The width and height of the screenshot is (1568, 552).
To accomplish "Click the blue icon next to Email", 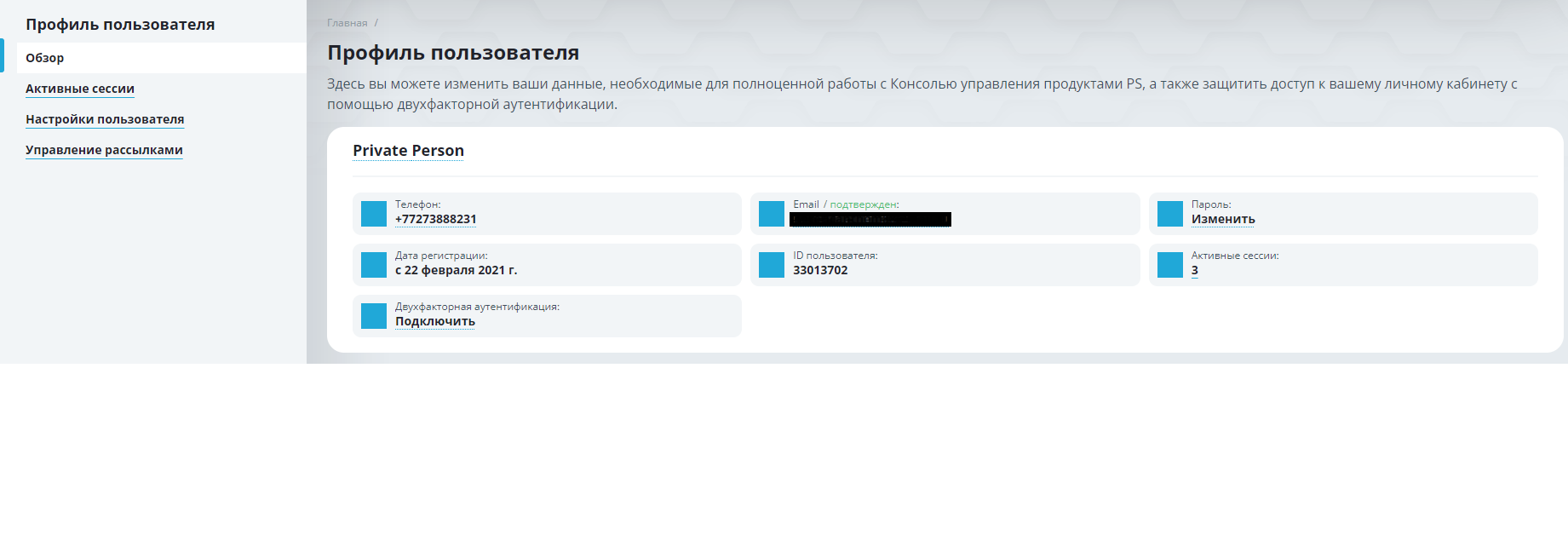I will 772,214.
